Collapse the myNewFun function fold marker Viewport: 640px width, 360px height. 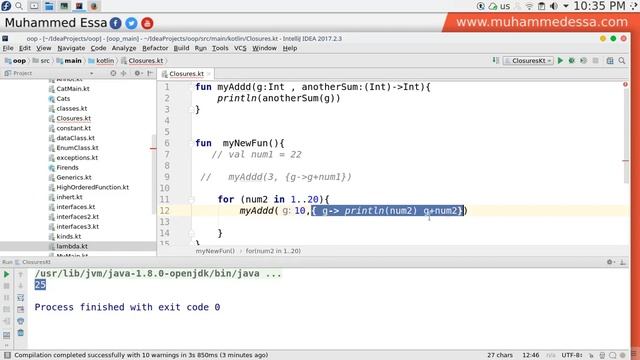[x=191, y=143]
